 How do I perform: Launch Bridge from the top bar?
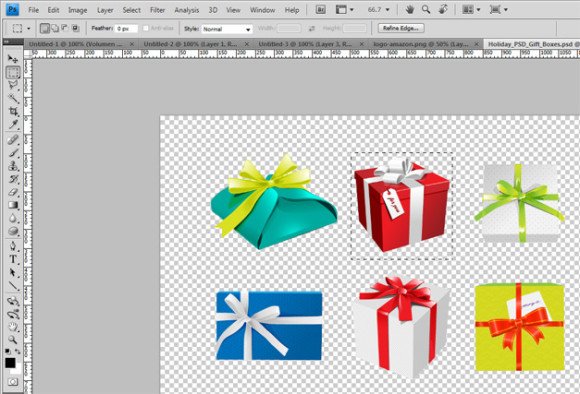coord(321,10)
